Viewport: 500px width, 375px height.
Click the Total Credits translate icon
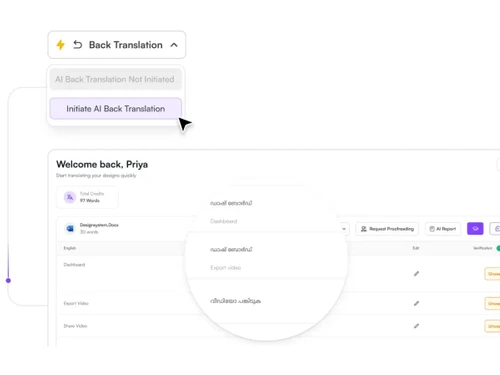70,197
